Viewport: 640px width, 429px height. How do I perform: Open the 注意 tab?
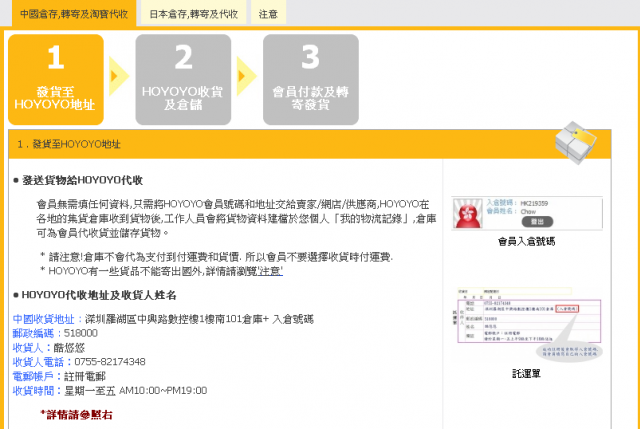pos(268,13)
